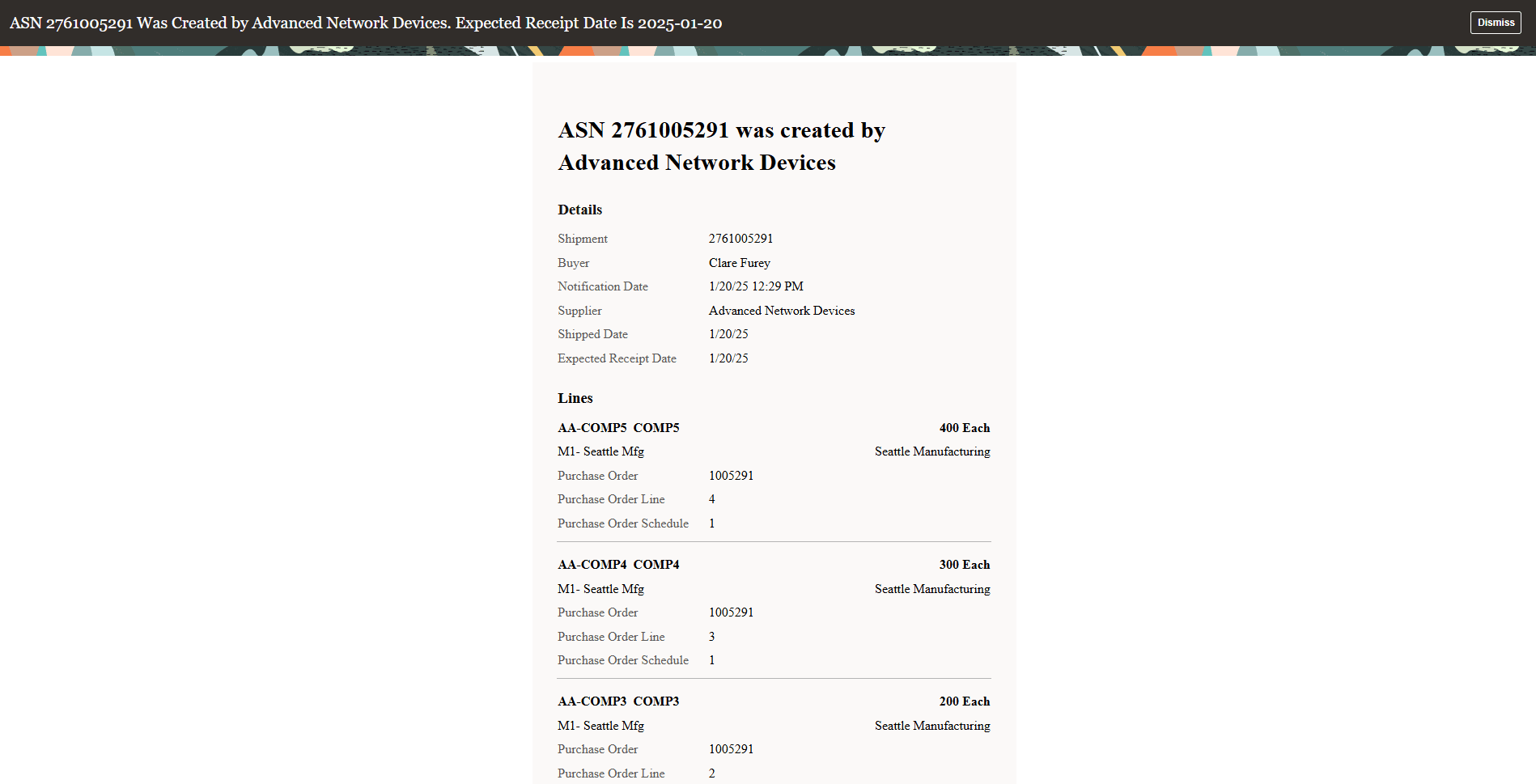
Task: Click Seattle Manufacturing next to AA-COMP4
Action: [x=931, y=589]
